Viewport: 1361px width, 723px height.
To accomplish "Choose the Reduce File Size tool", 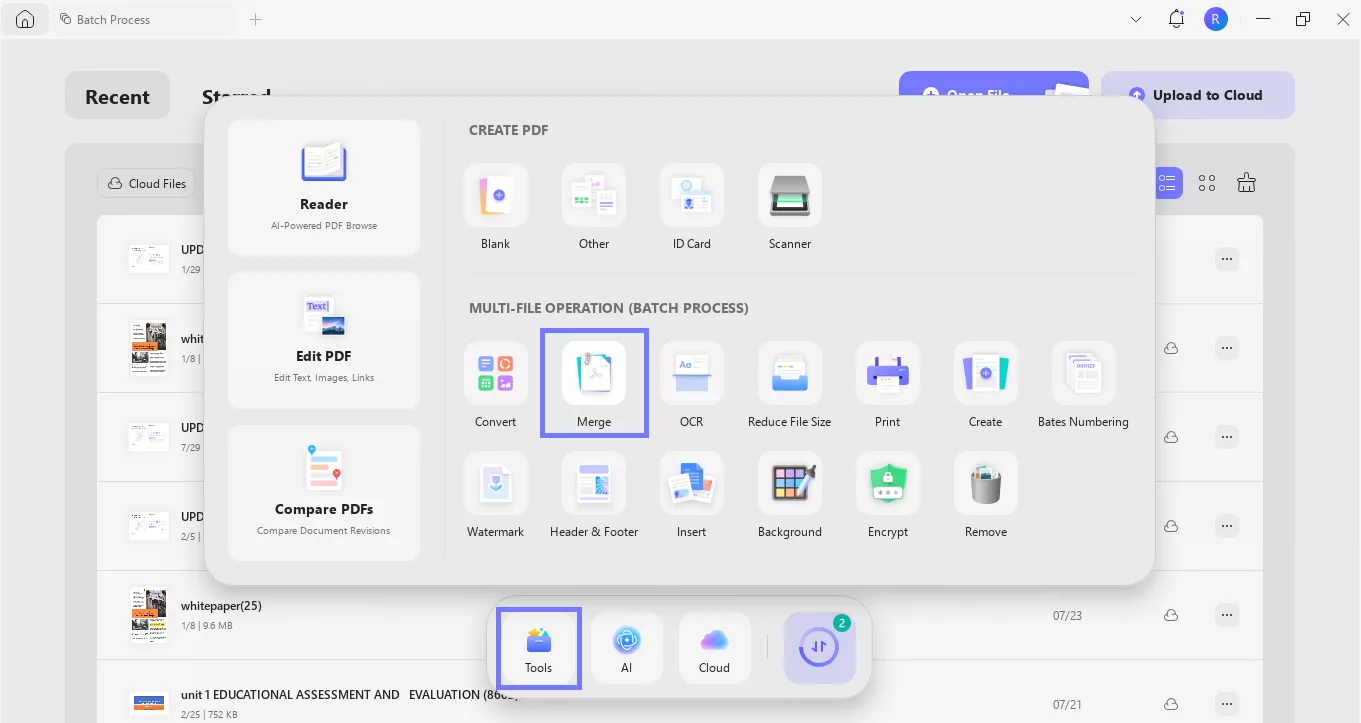I will (789, 381).
